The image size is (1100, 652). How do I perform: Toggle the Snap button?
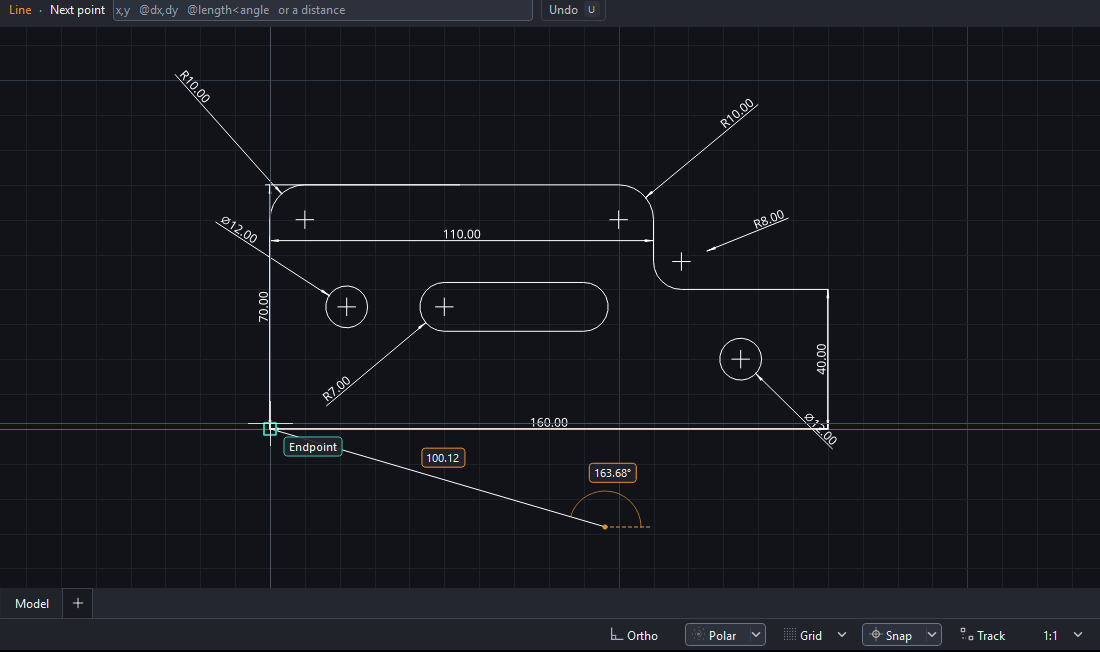(894, 635)
